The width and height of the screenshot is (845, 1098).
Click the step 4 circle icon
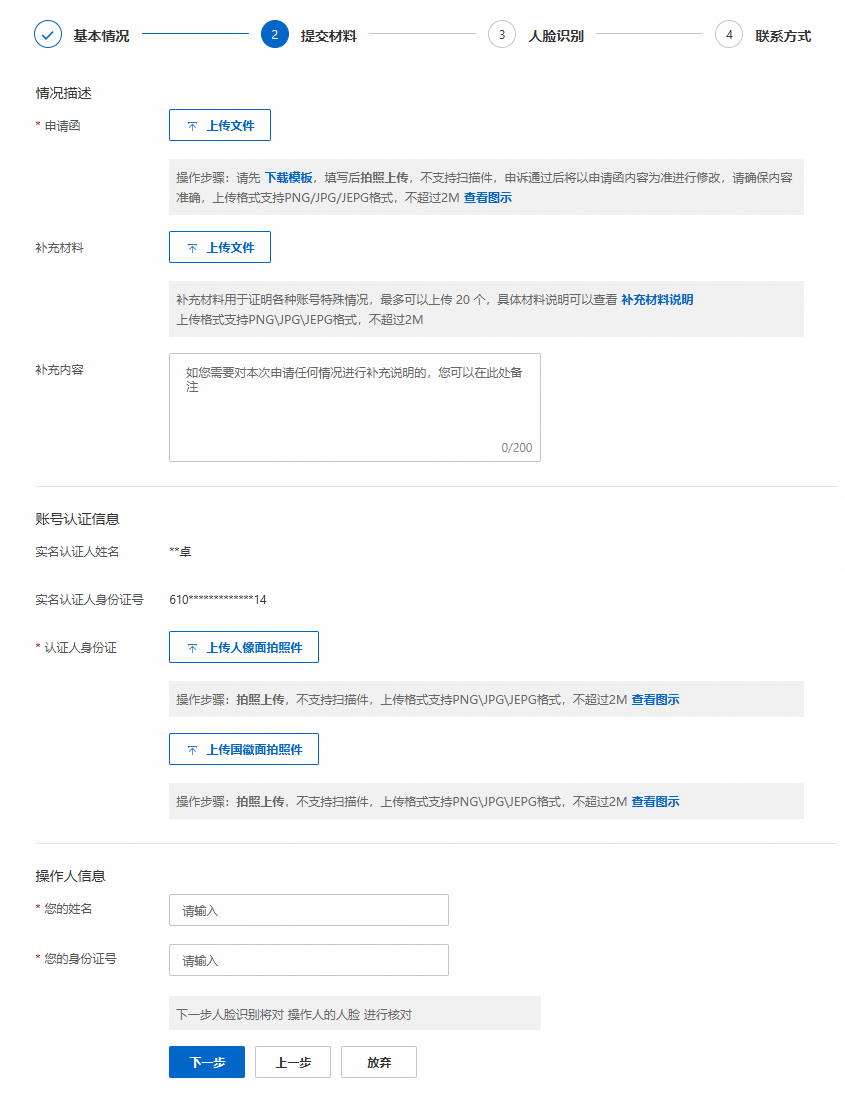[729, 34]
